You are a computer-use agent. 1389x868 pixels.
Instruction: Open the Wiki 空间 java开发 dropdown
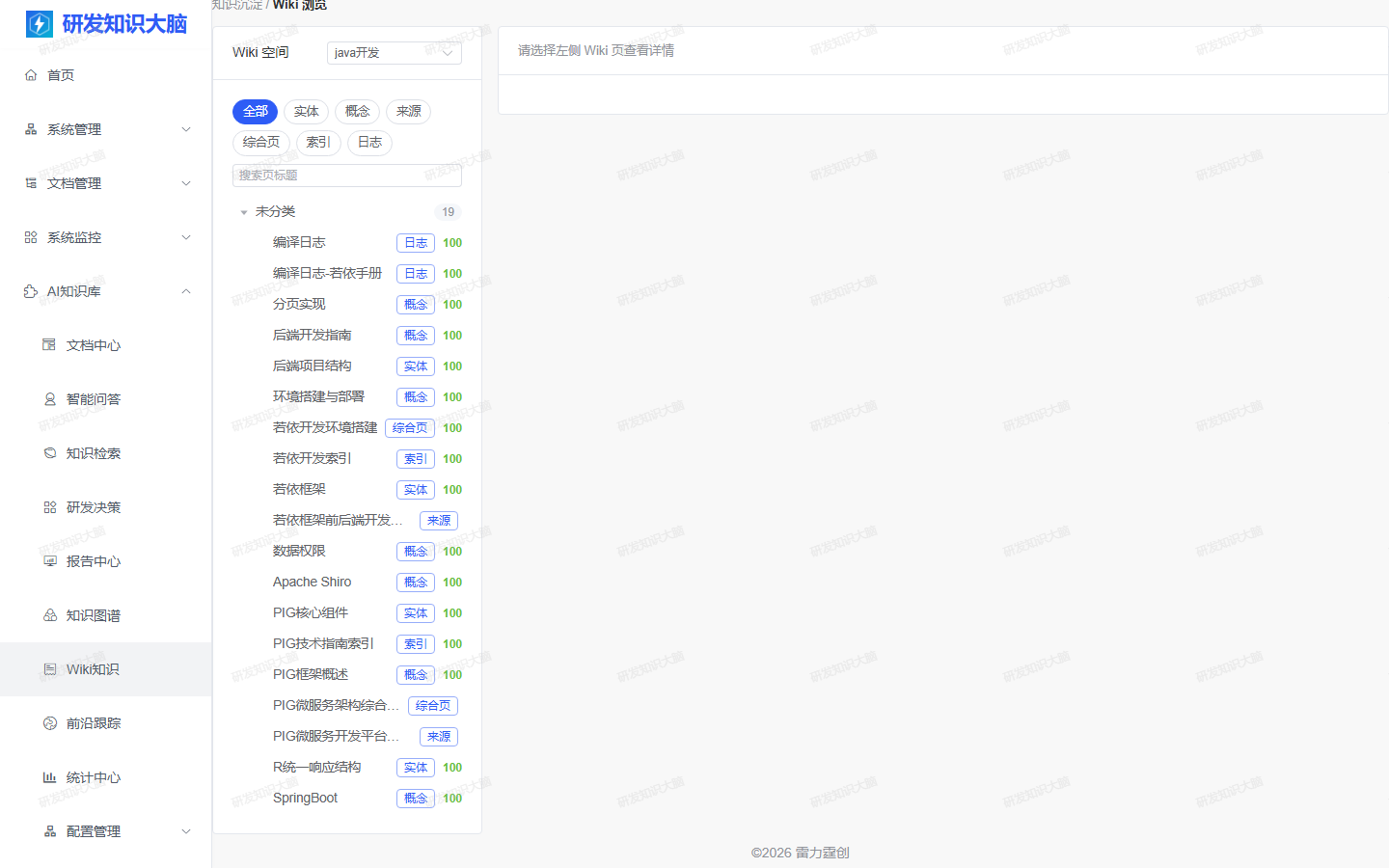tap(395, 53)
